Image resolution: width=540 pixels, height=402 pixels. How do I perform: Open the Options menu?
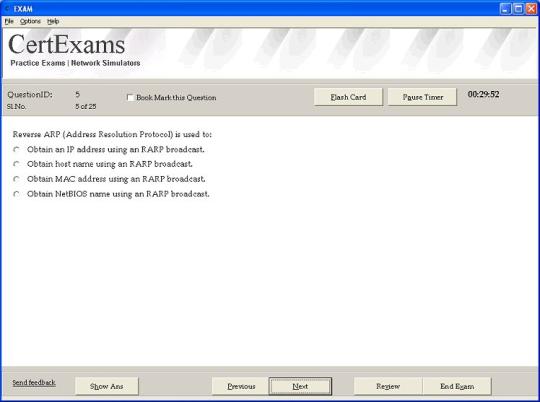pos(30,21)
